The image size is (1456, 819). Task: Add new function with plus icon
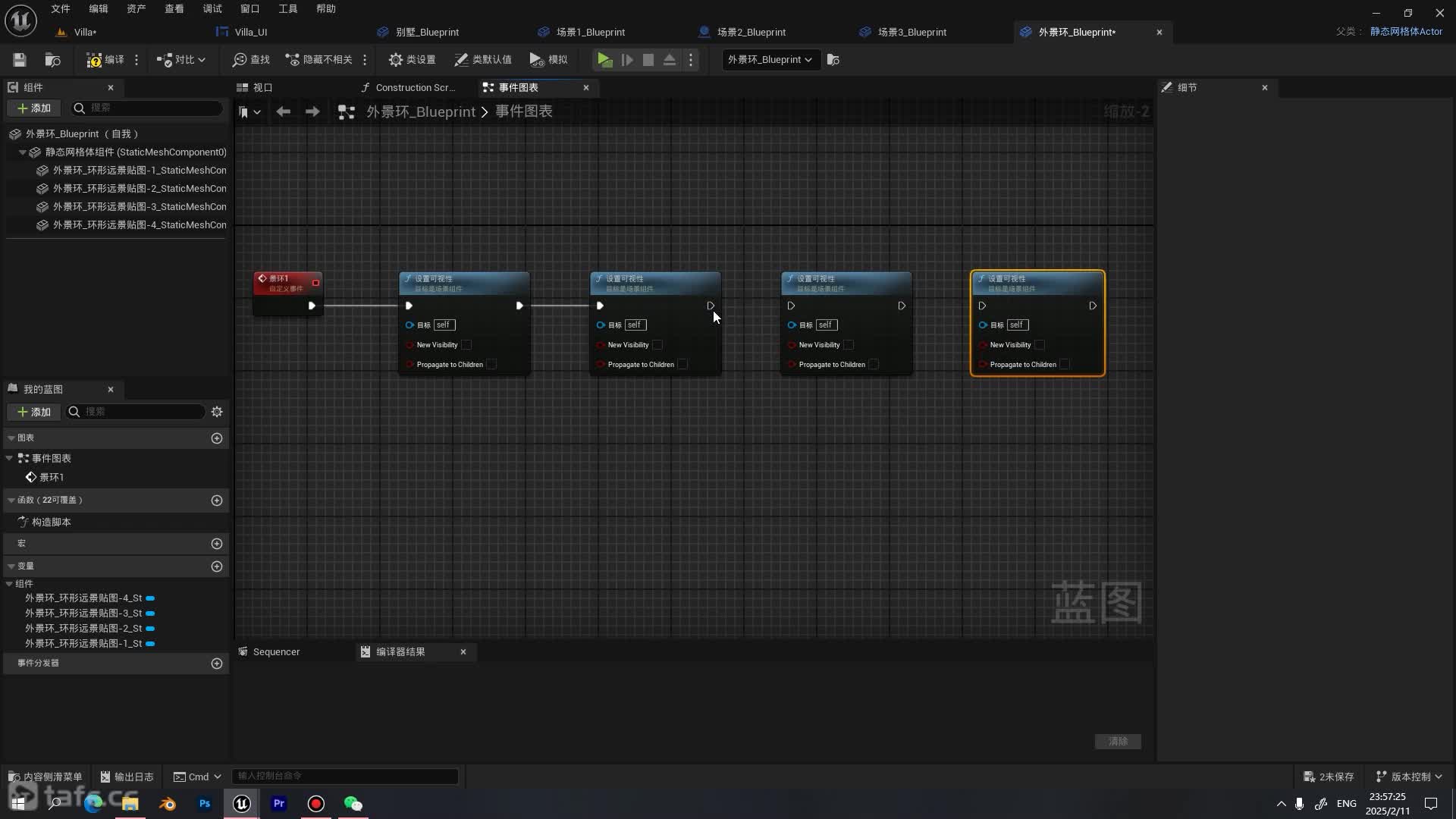click(217, 500)
